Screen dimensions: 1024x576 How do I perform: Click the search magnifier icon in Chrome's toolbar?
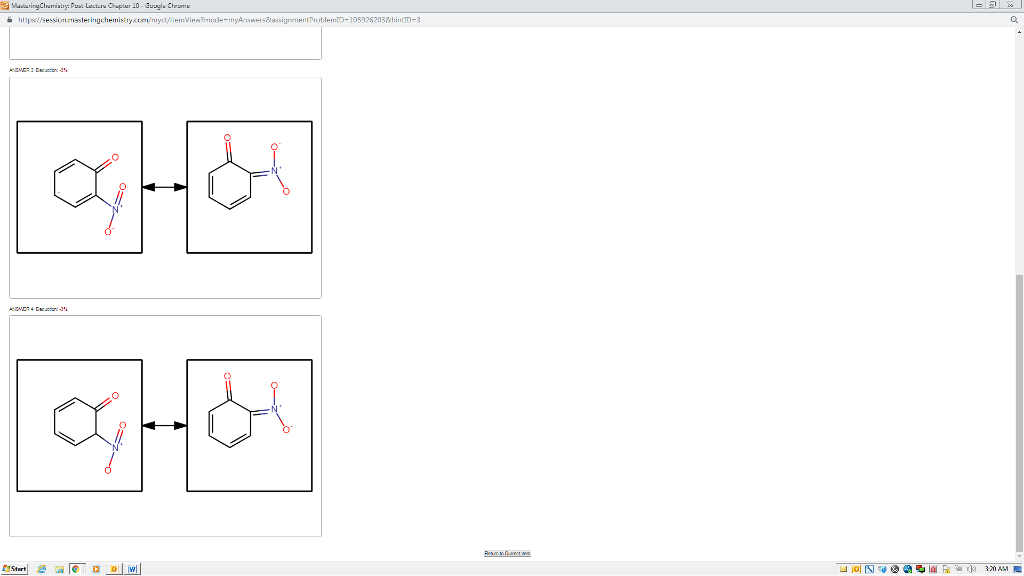[x=1014, y=17]
